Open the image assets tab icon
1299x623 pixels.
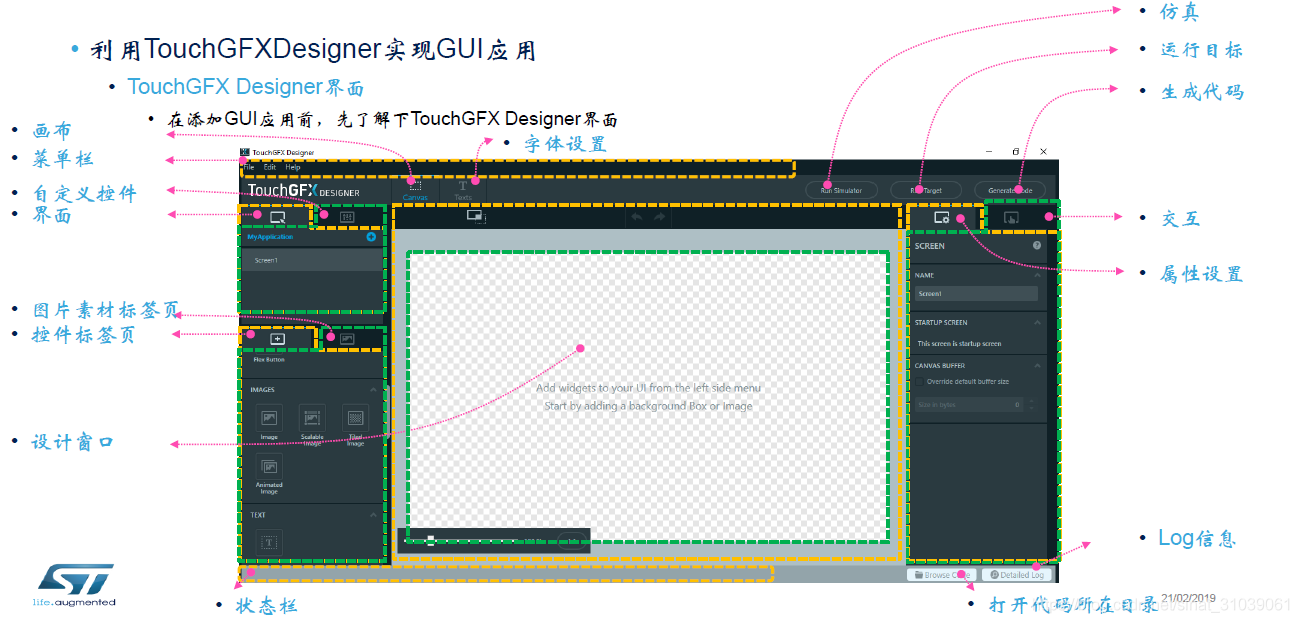[347, 339]
